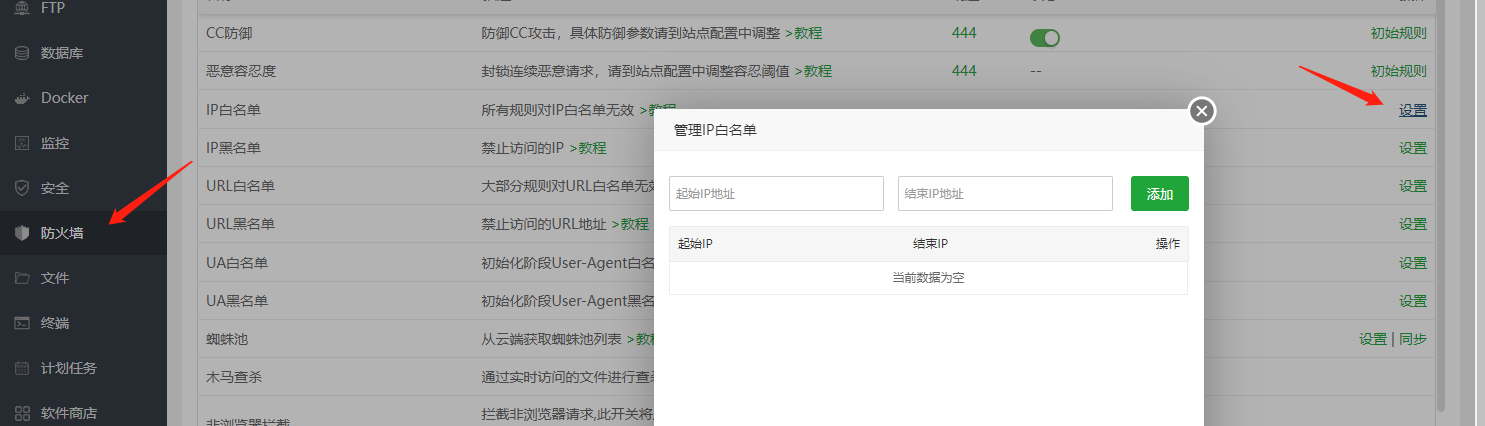Click the 木马查杀 row name
Screen dimensions: 1485x426
click(x=235, y=378)
